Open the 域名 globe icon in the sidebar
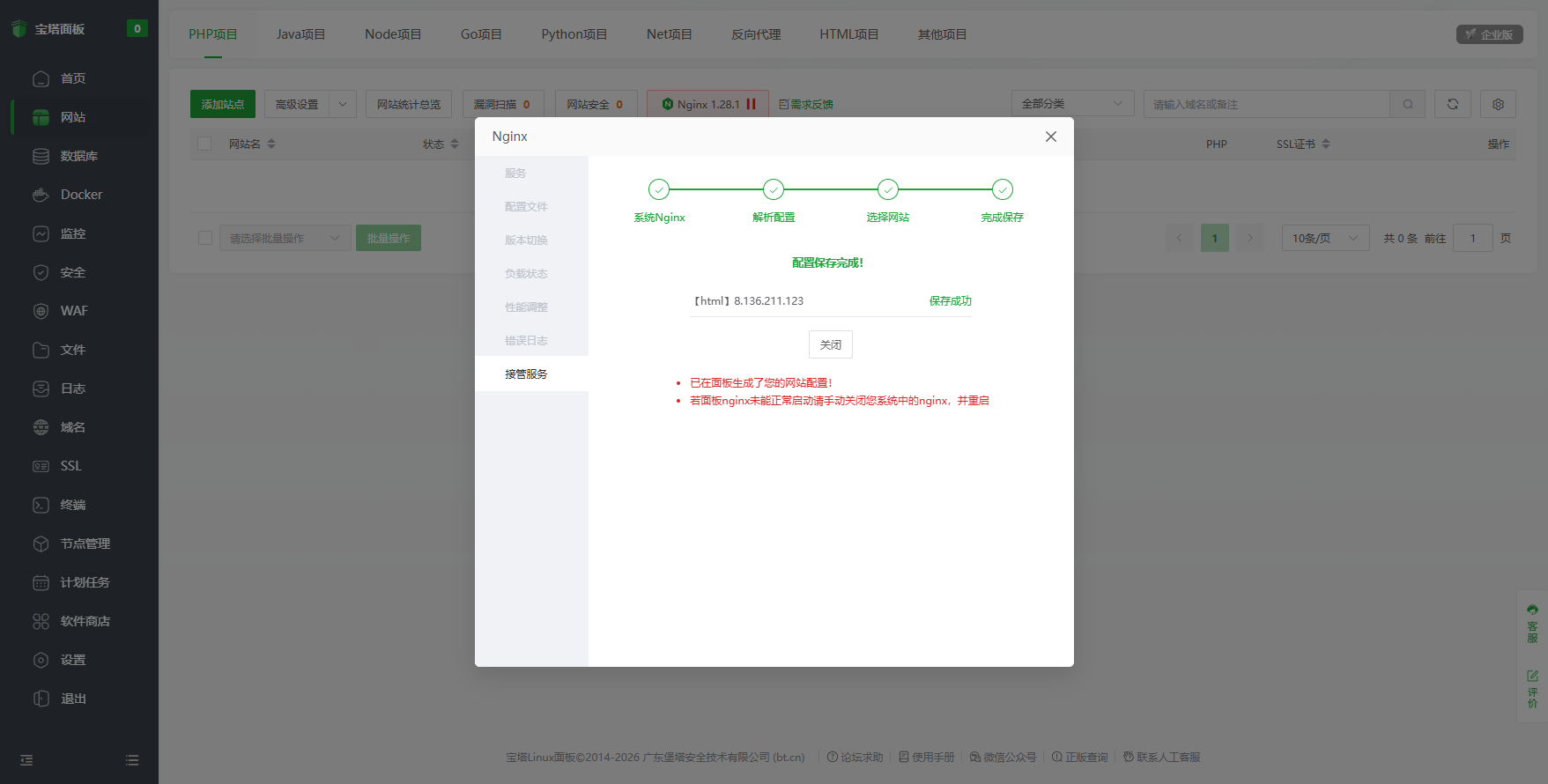 click(x=41, y=427)
